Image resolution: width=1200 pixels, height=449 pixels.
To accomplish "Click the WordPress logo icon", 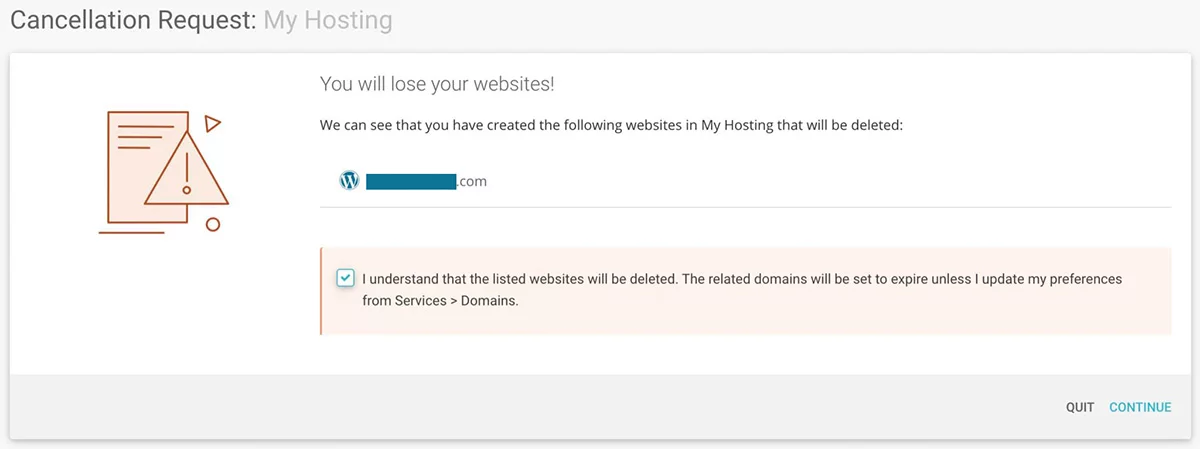I will pos(349,181).
